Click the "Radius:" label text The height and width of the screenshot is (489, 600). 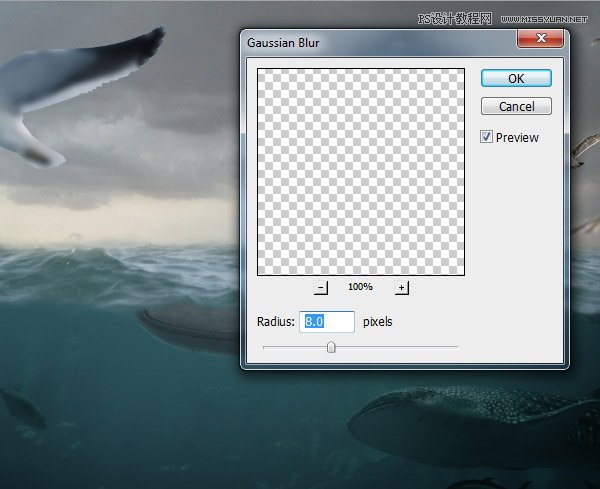(277, 322)
